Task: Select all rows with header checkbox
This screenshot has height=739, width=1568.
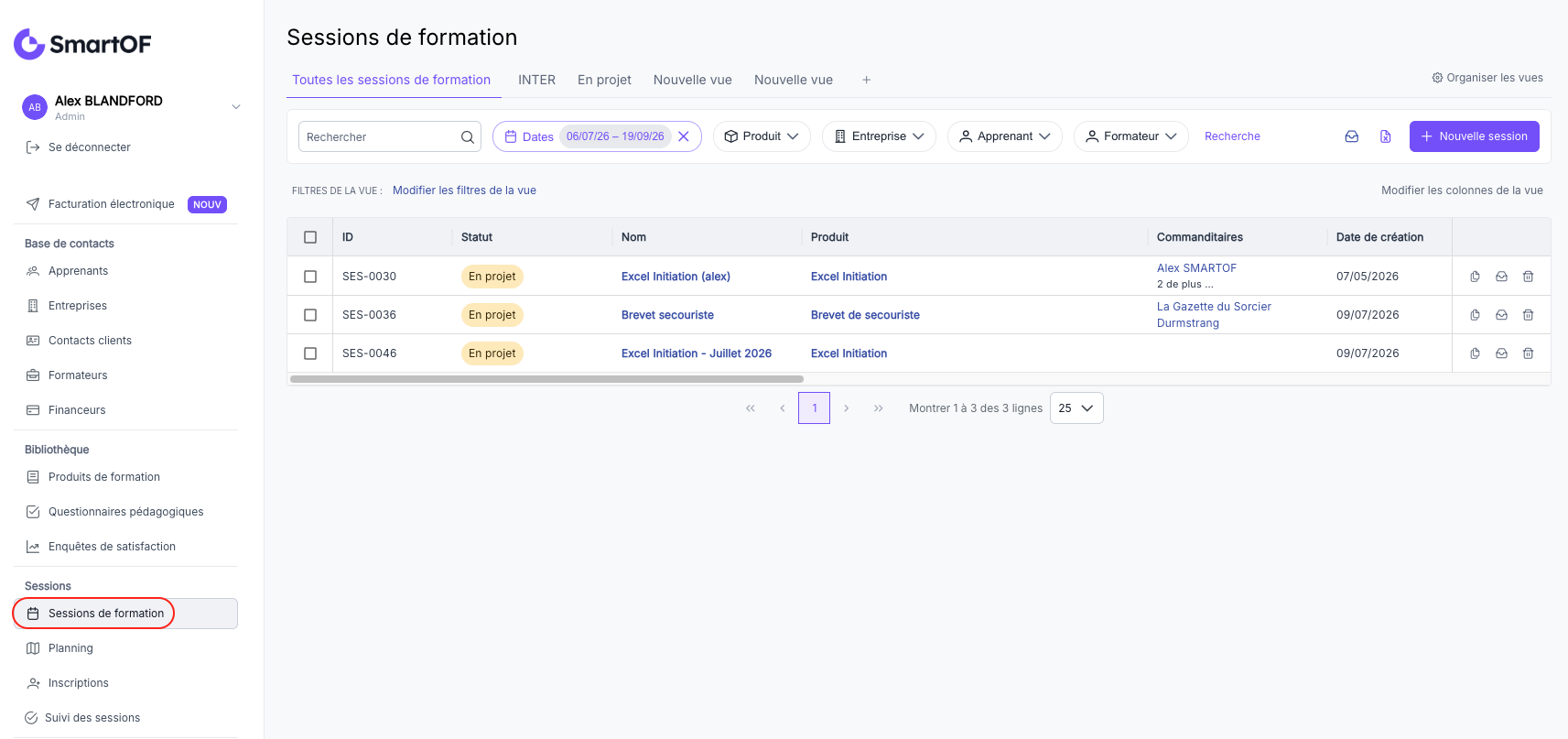Action: [x=310, y=237]
